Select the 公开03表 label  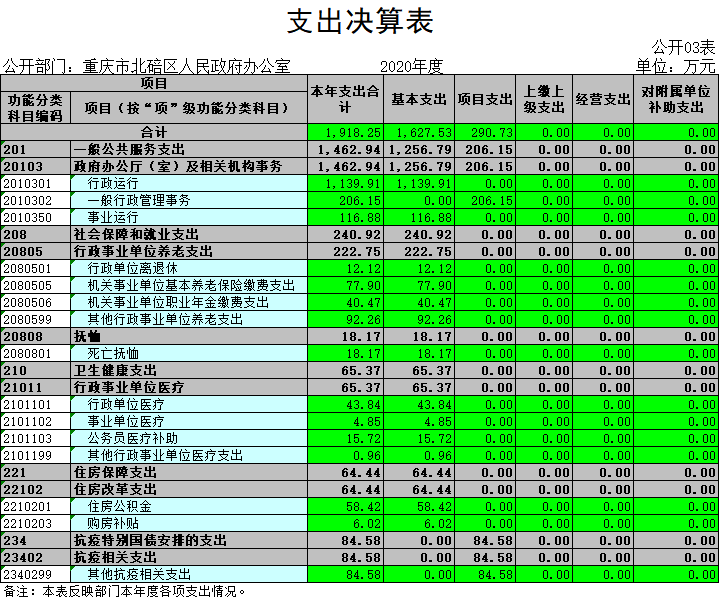(683, 47)
